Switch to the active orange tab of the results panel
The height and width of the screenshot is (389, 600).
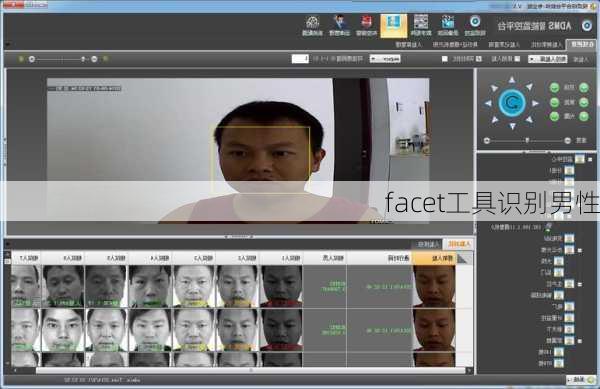[x=458, y=244]
